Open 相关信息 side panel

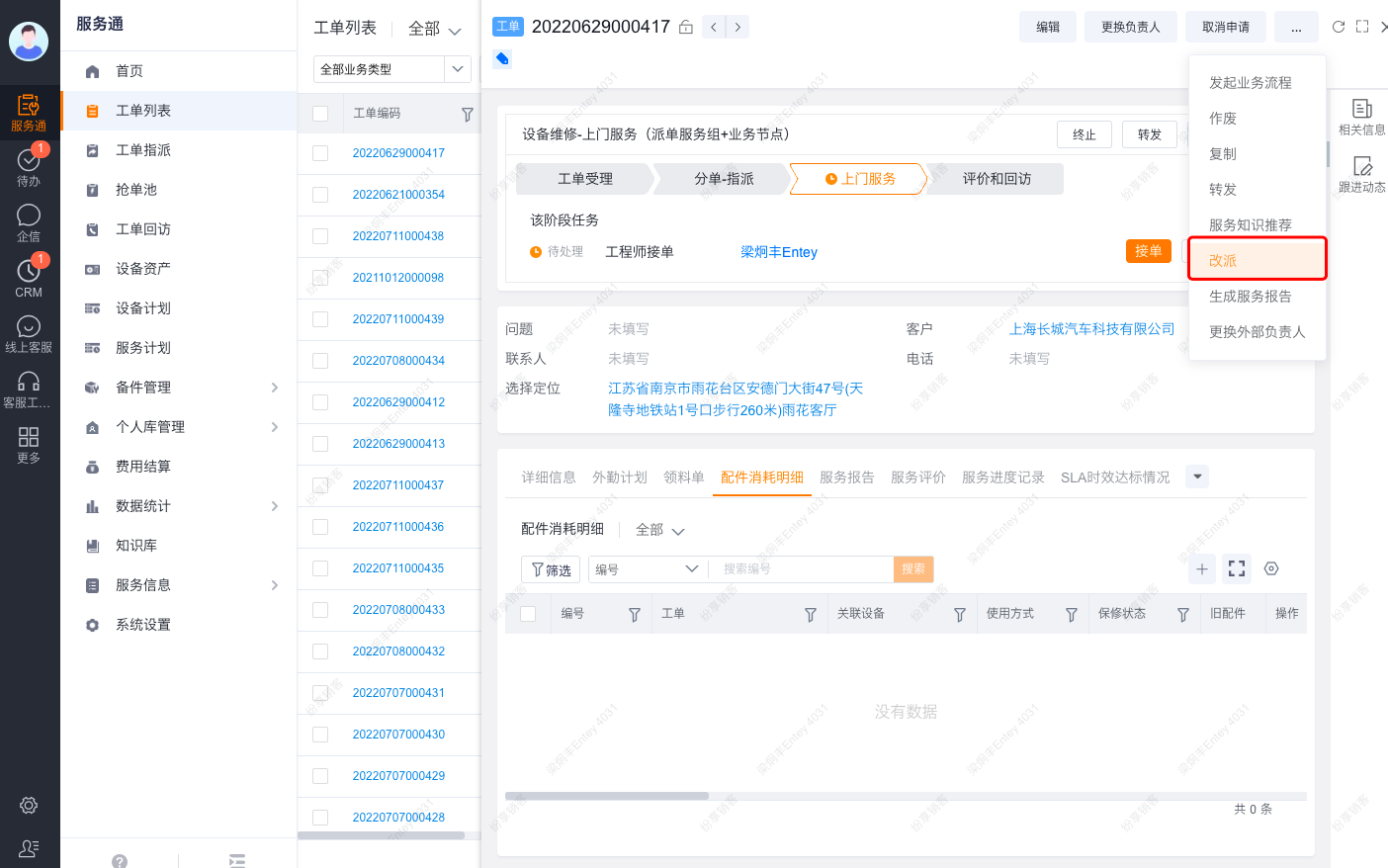[x=1361, y=117]
